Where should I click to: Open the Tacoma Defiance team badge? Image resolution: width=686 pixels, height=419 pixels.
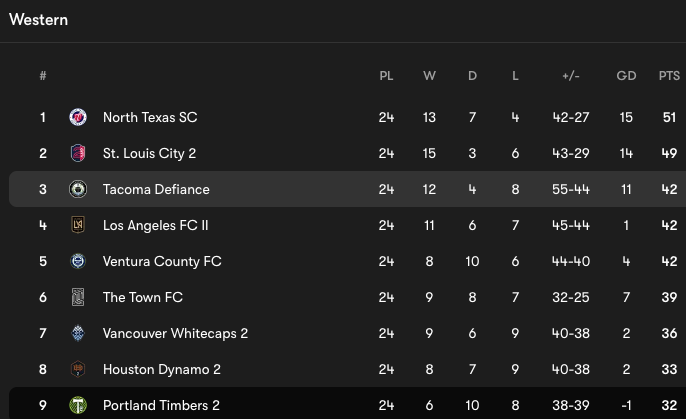click(x=78, y=189)
